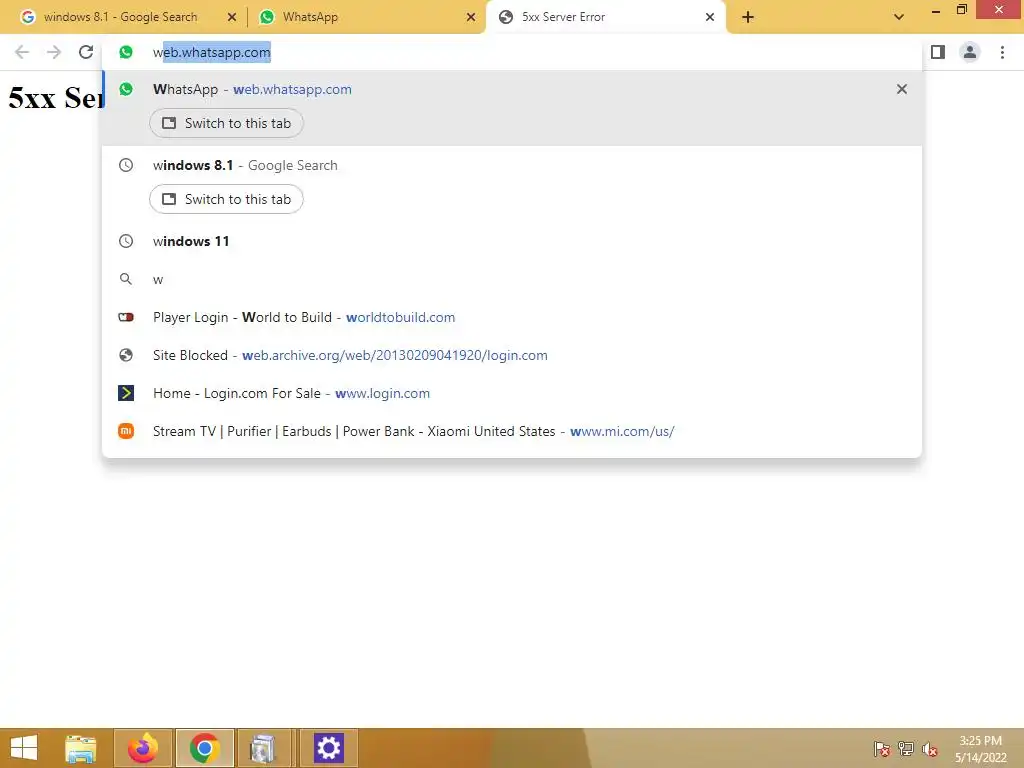Viewport: 1024px width, 768px height.
Task: Click the browser Back arrow
Action: [22, 52]
